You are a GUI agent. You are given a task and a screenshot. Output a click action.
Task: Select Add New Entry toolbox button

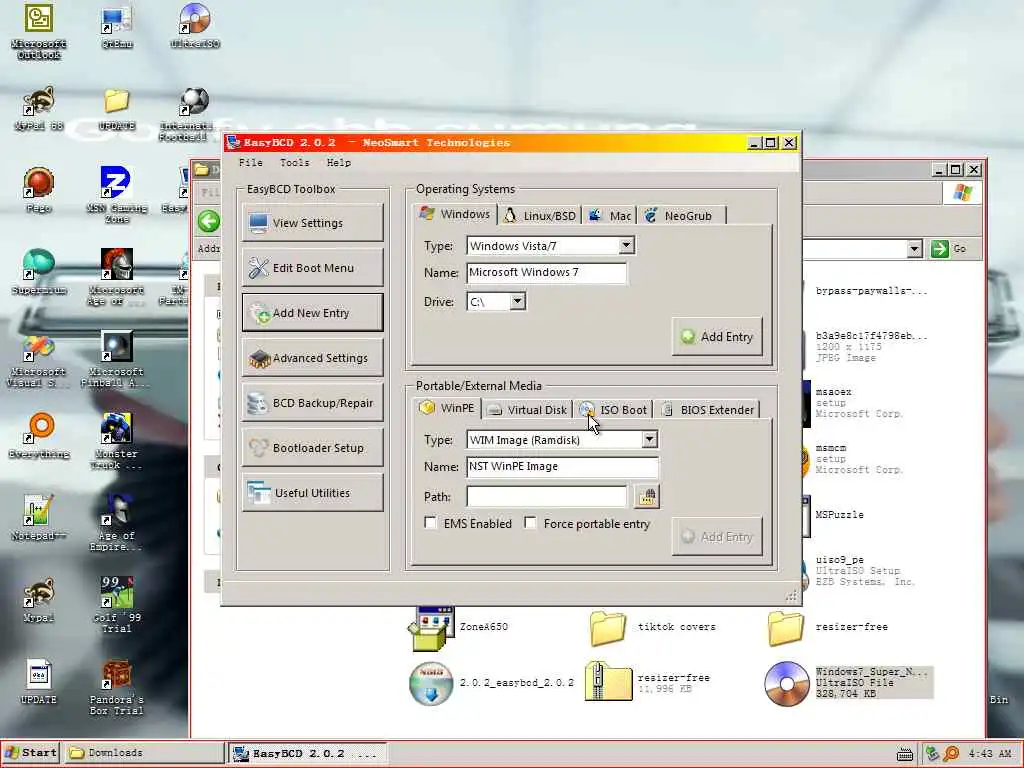tap(312, 313)
